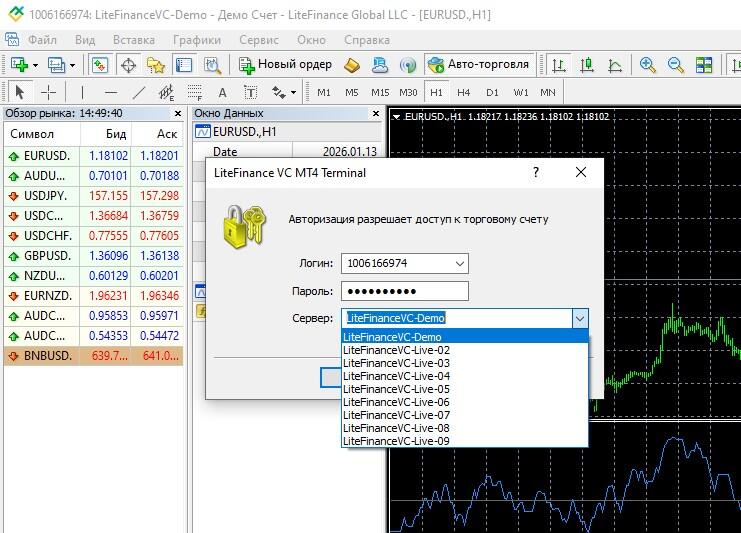Open the Profiles dropdown arrow
The image size is (741, 533).
pyautogui.click(x=72, y=65)
